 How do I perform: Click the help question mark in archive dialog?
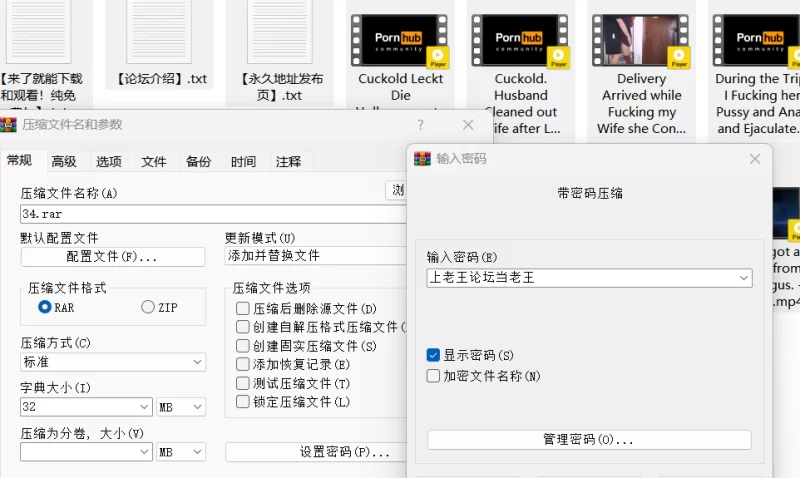420,125
